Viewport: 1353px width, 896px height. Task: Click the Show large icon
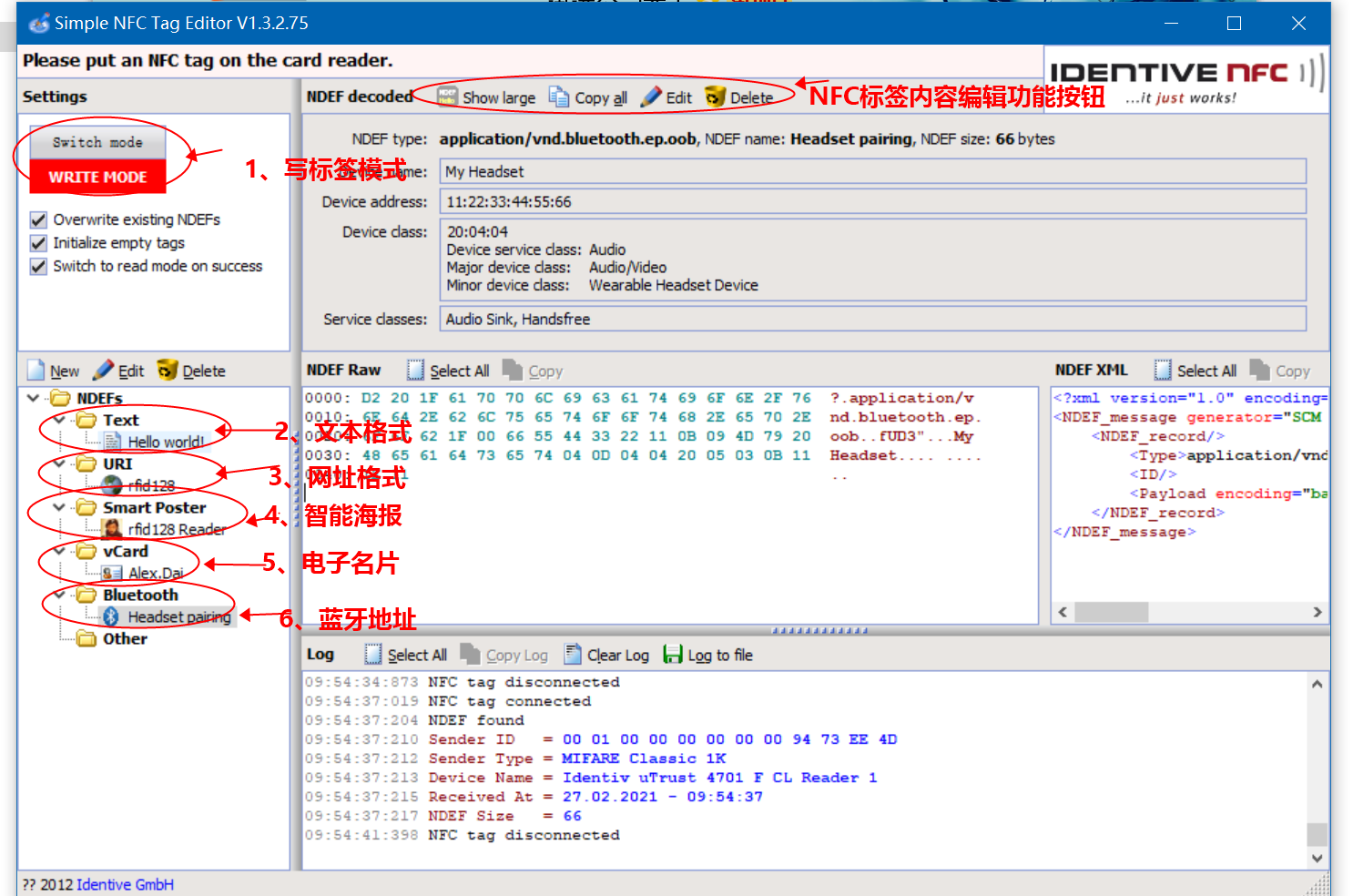click(x=447, y=97)
